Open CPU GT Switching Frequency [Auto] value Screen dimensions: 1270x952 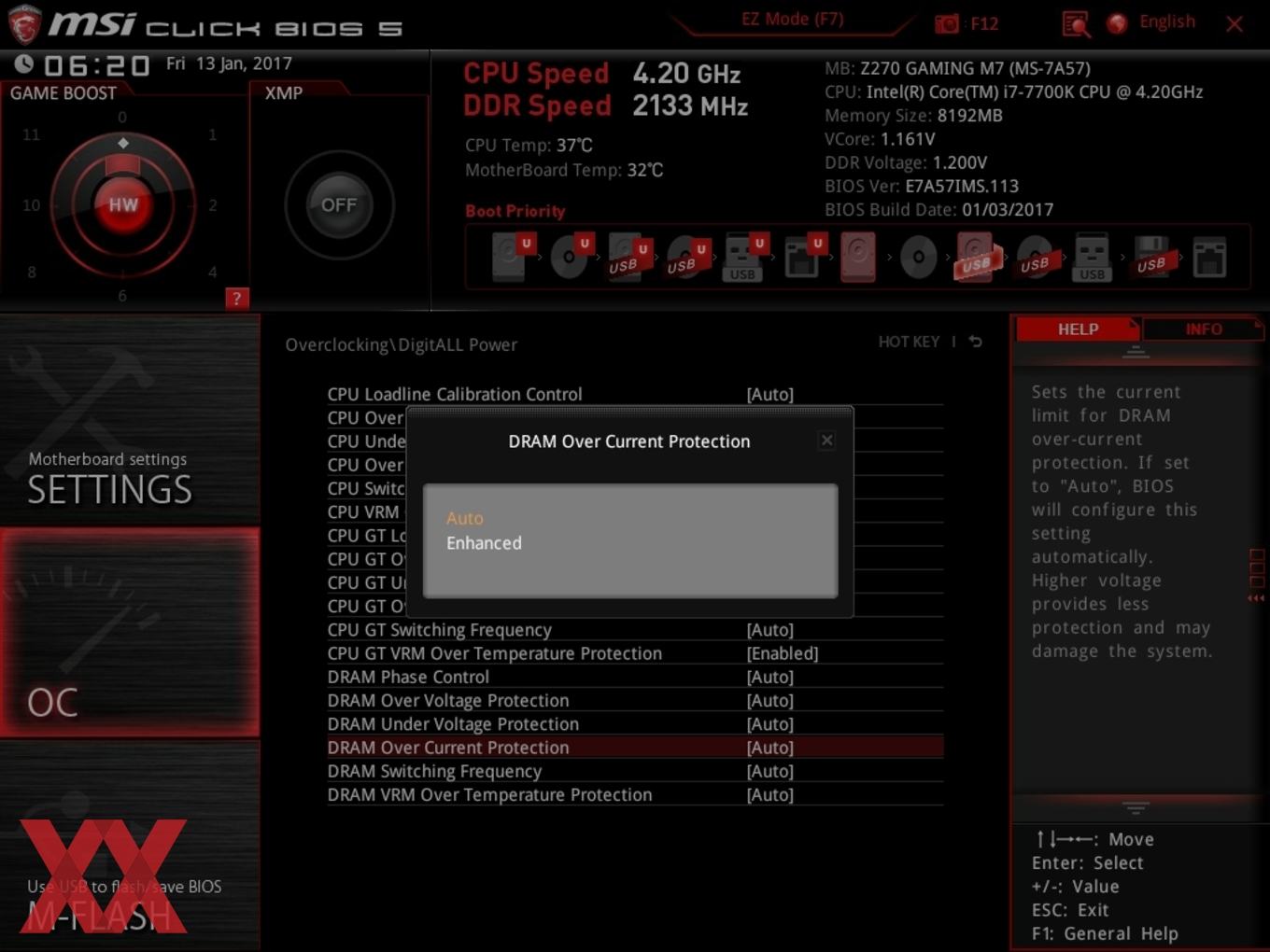tap(769, 630)
